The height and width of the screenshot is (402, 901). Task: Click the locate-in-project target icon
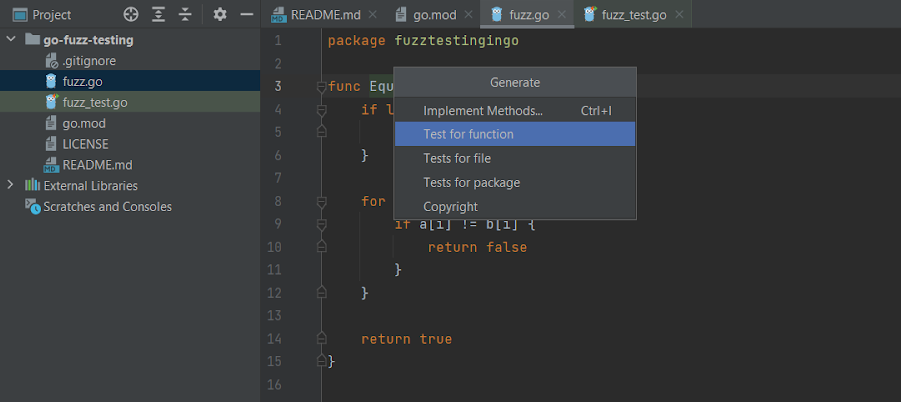pyautogui.click(x=131, y=14)
